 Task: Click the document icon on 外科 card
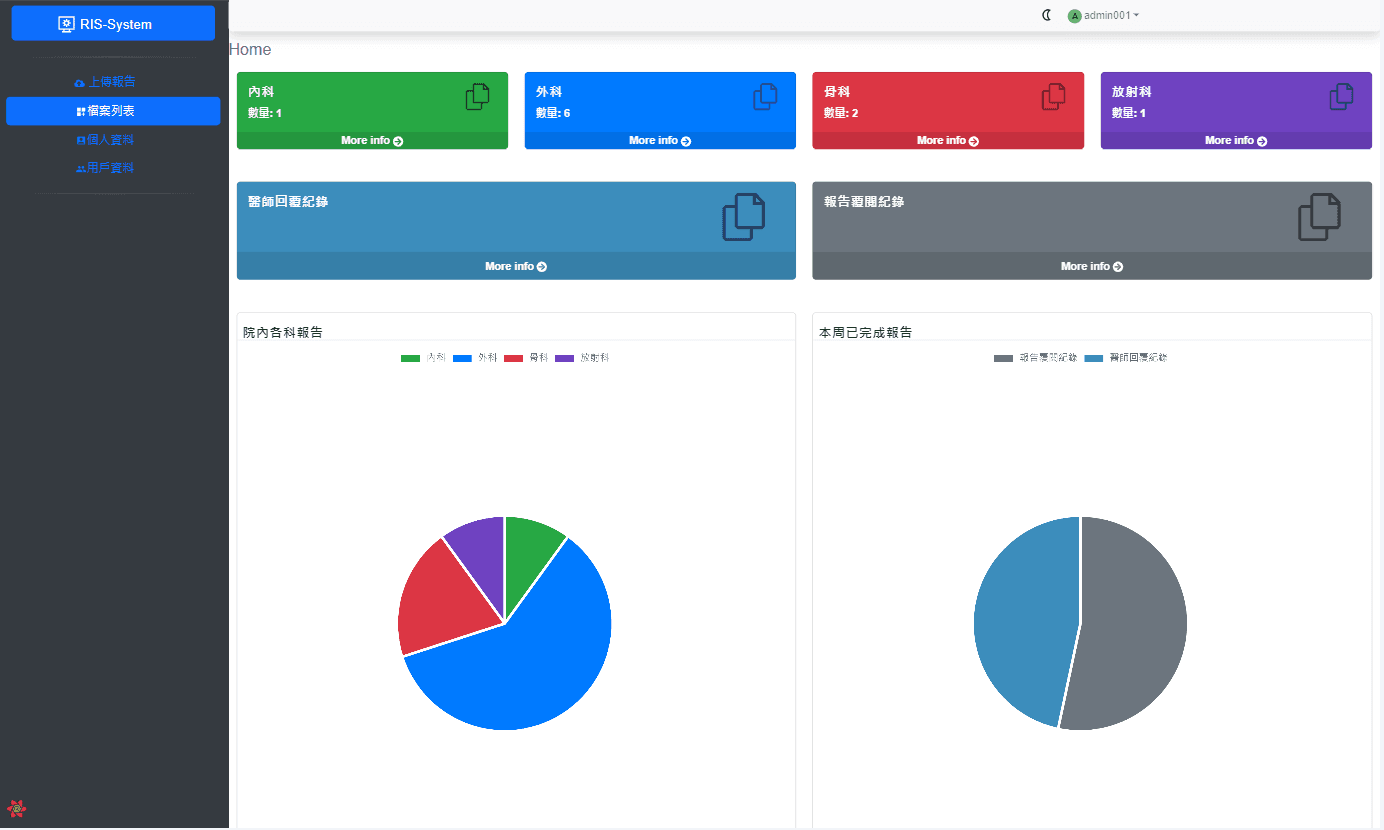(766, 97)
